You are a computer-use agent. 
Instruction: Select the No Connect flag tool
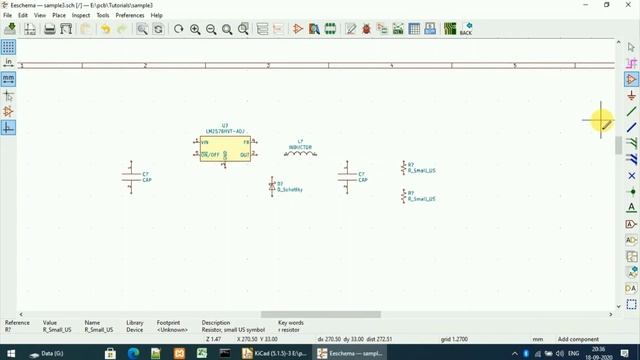click(x=631, y=176)
